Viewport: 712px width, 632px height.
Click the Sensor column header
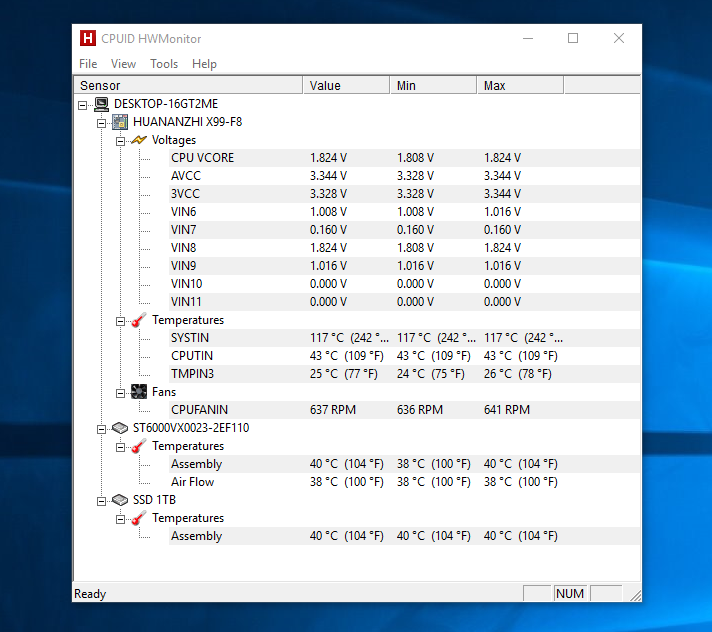coord(188,85)
